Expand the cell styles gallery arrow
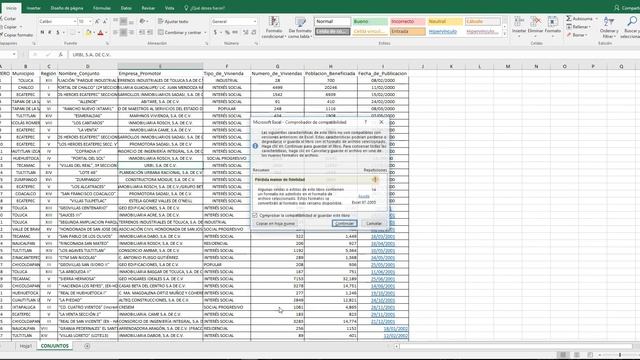640x360 pixels. (505, 34)
